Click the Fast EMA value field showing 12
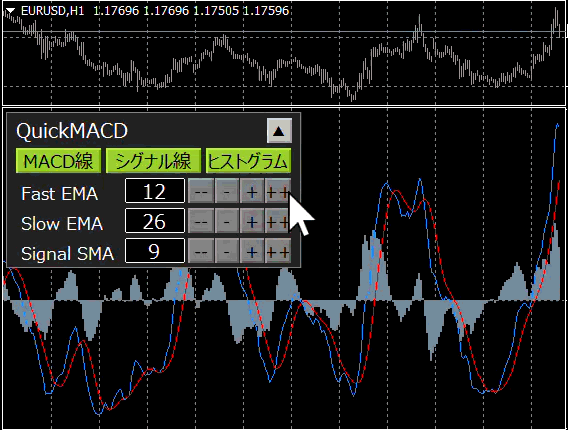The width and height of the screenshot is (568, 430). click(155, 191)
